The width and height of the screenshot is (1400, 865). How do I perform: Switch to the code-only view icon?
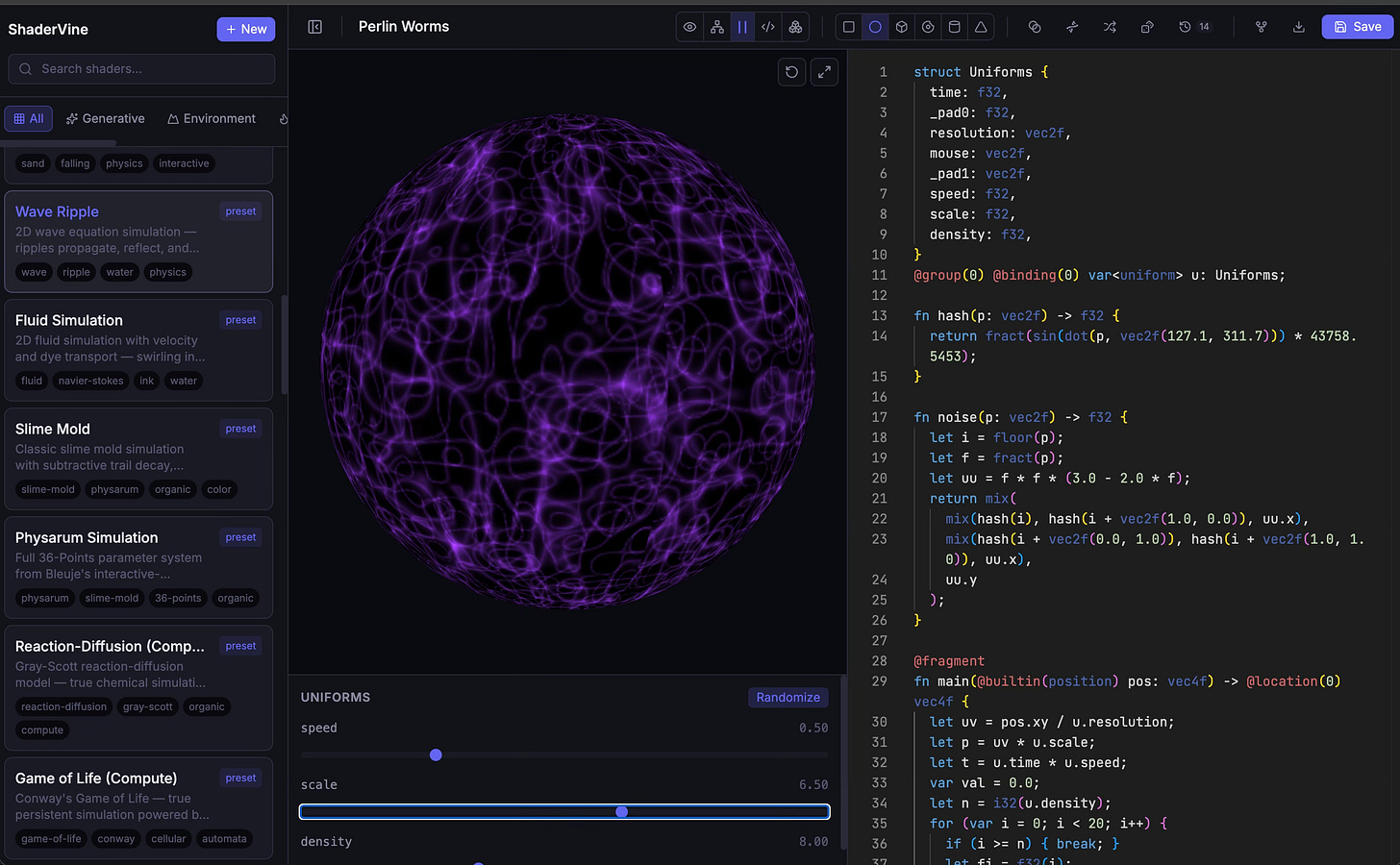[x=768, y=27]
